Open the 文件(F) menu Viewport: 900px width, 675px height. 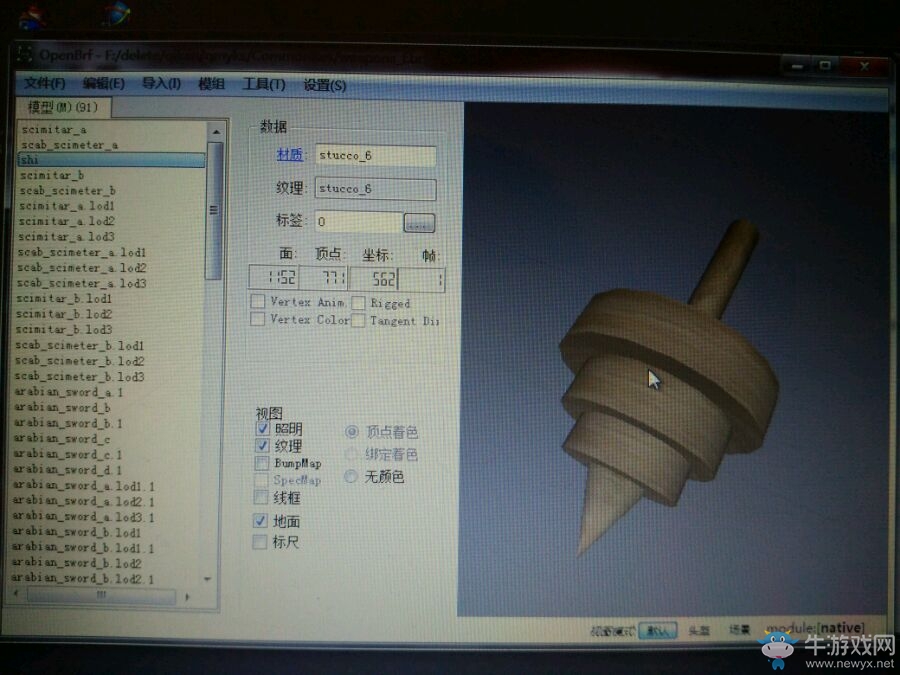tap(44, 83)
